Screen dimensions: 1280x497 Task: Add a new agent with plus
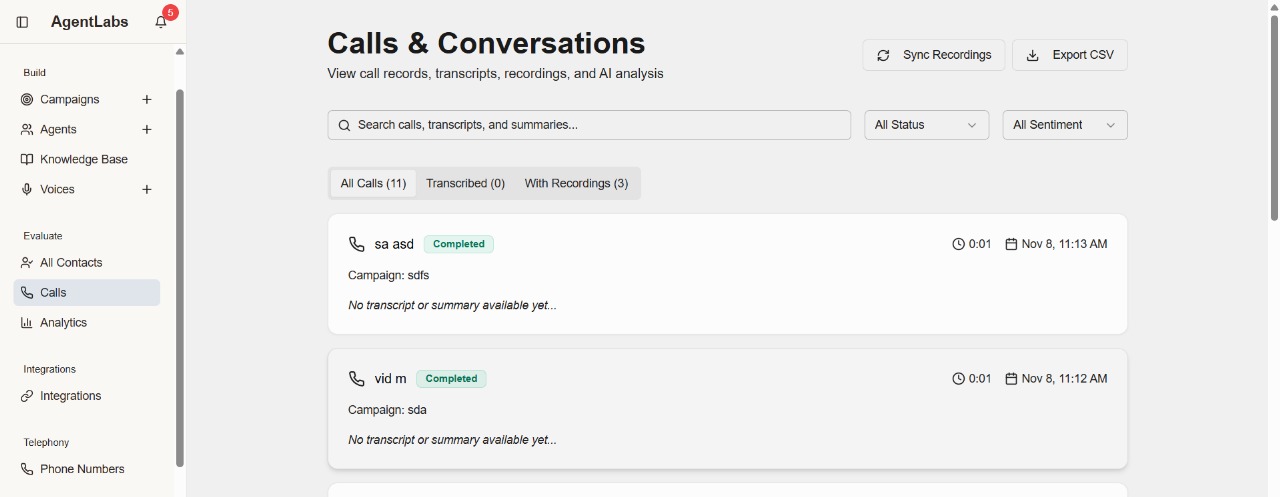pyautogui.click(x=147, y=130)
